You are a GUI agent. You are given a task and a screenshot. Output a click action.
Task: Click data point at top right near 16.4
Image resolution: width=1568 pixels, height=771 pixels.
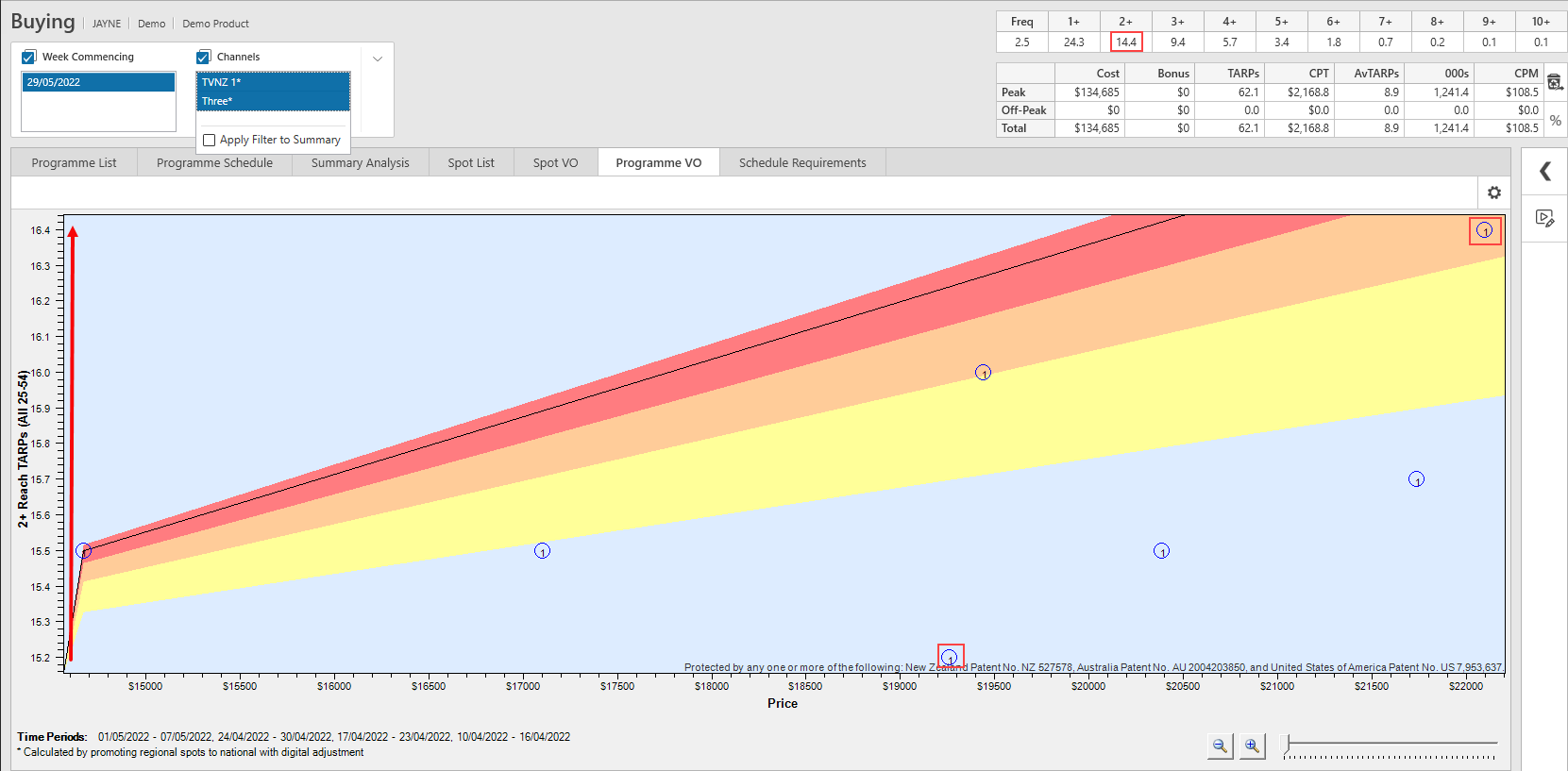pos(1484,230)
